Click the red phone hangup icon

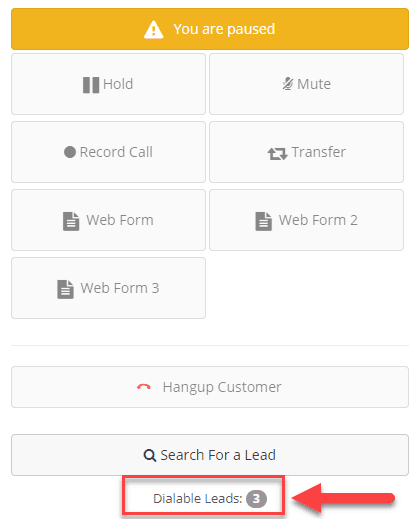click(x=144, y=387)
